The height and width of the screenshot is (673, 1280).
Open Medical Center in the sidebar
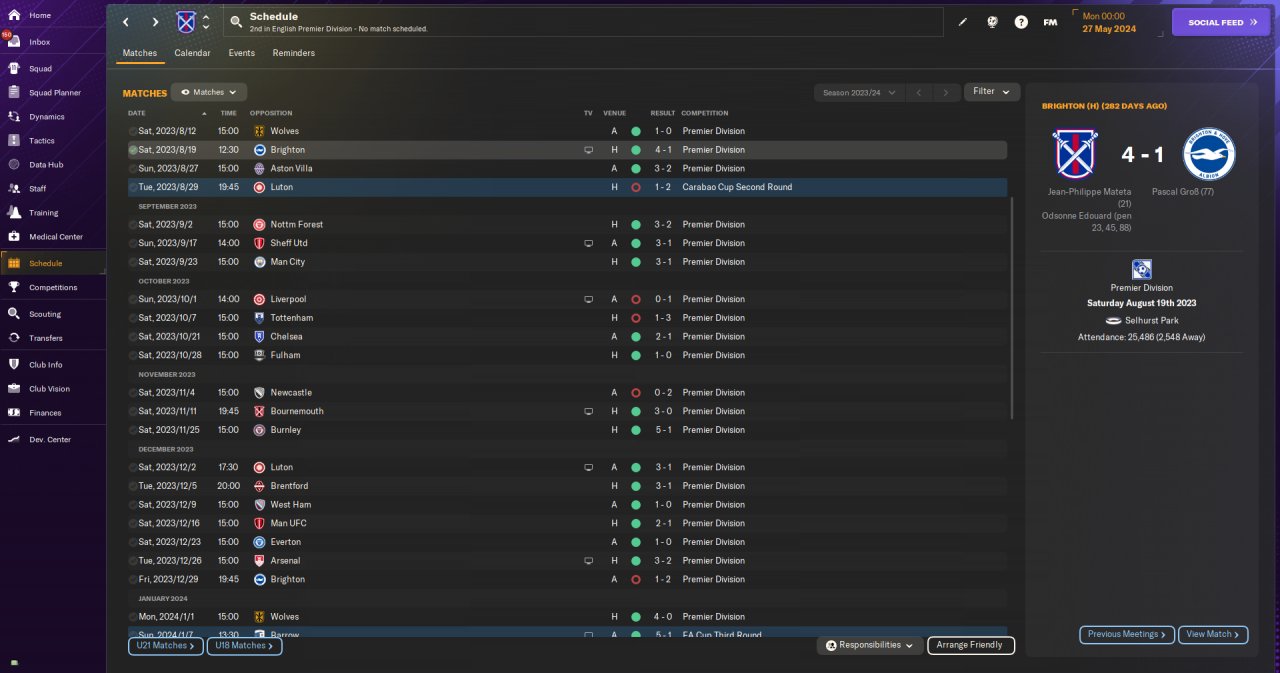pos(55,237)
